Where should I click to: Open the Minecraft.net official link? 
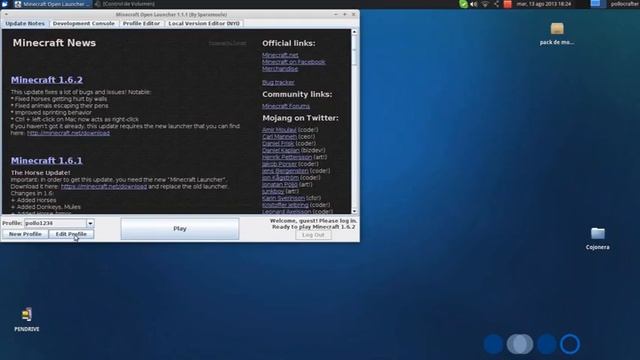(x=280, y=55)
